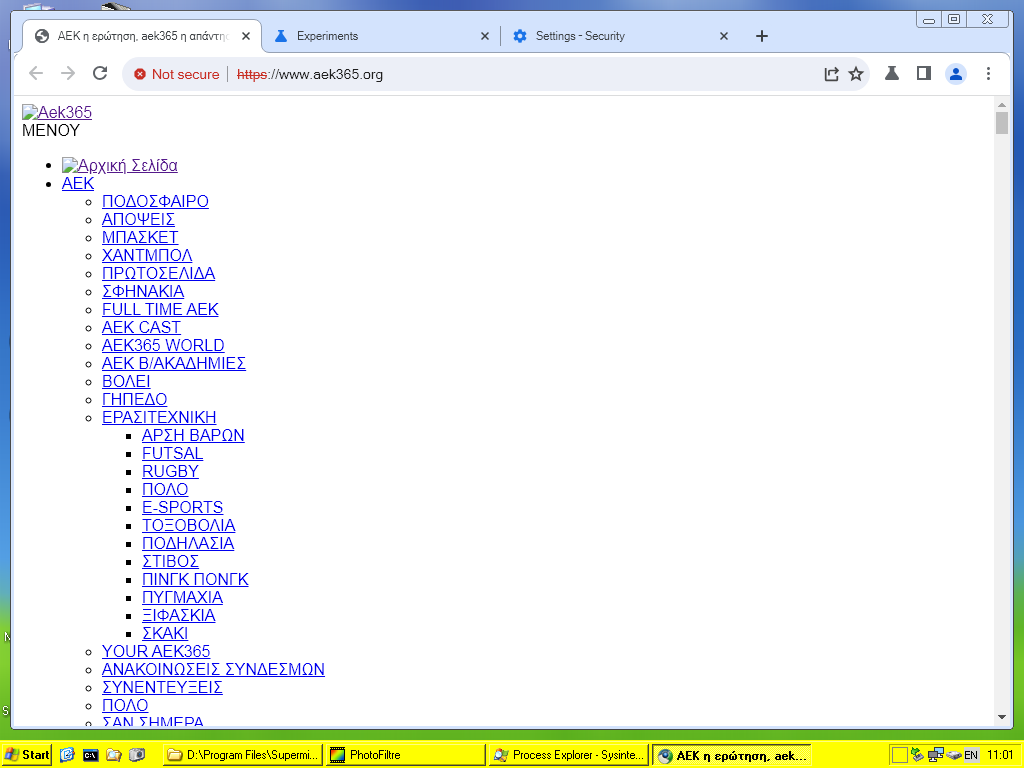
Task: Launch the command prompt quick-launch icon
Action: point(90,756)
